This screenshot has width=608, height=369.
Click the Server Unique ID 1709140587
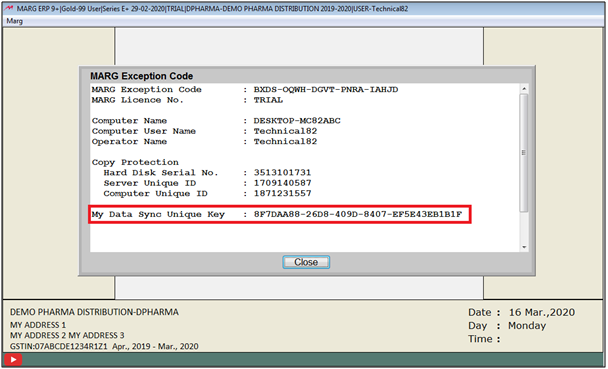coord(282,183)
